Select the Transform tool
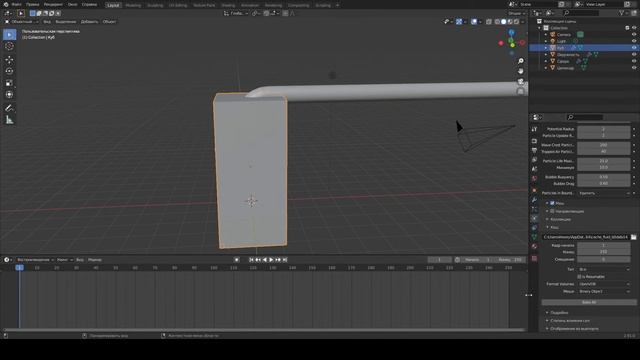 click(9, 94)
